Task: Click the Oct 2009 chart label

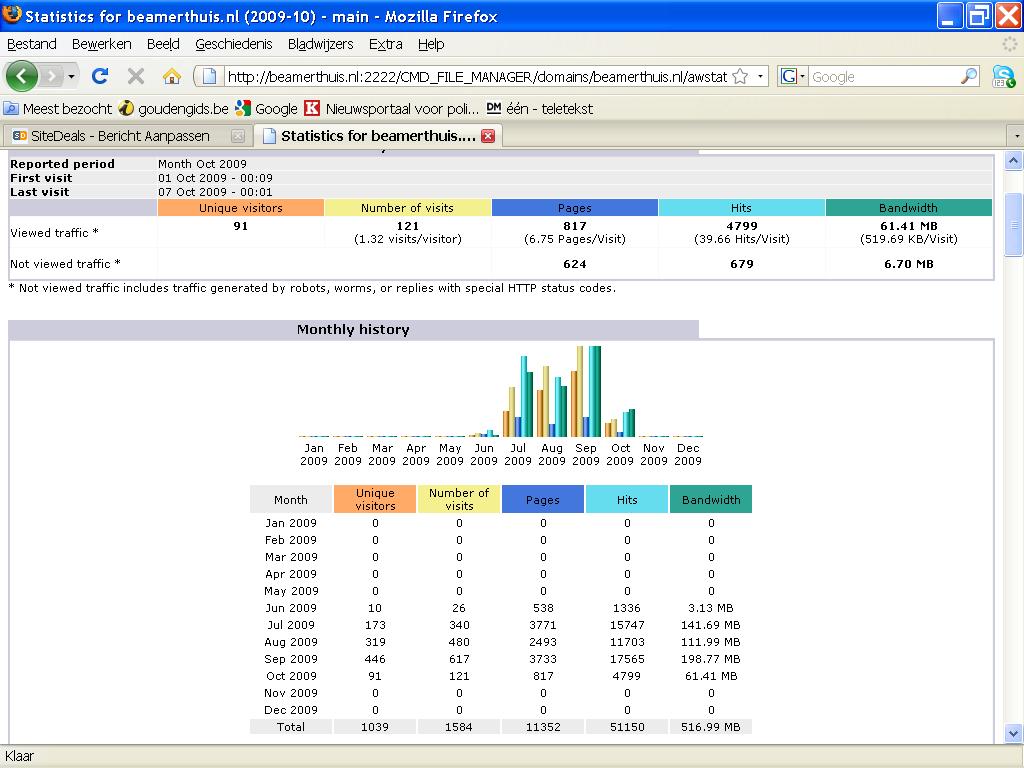Action: point(620,454)
